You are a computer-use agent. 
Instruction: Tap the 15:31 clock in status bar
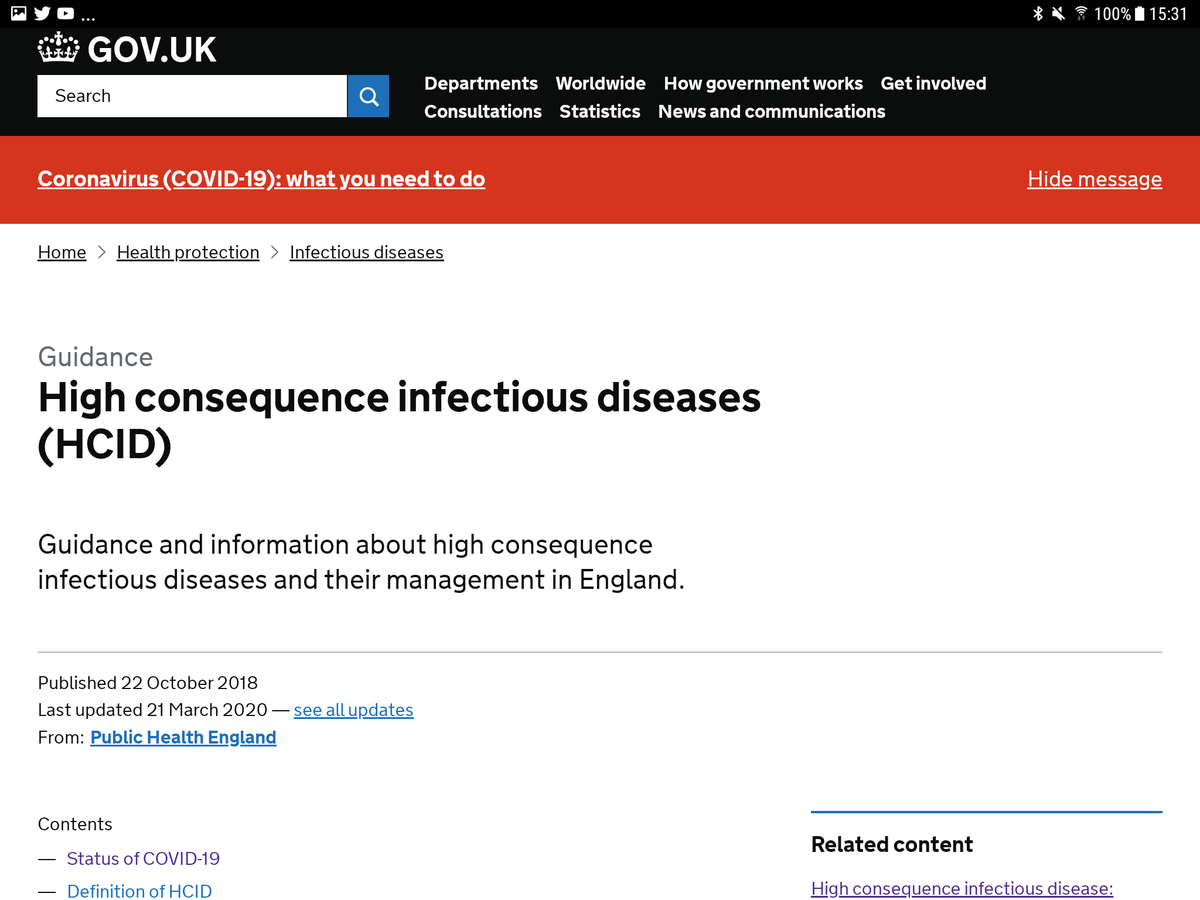click(x=1168, y=13)
